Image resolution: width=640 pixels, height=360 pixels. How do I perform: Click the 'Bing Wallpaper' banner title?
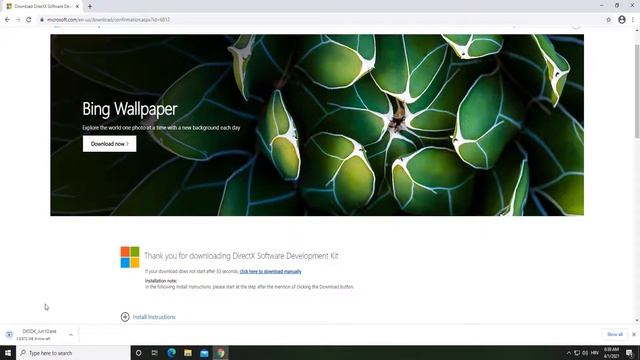point(130,109)
